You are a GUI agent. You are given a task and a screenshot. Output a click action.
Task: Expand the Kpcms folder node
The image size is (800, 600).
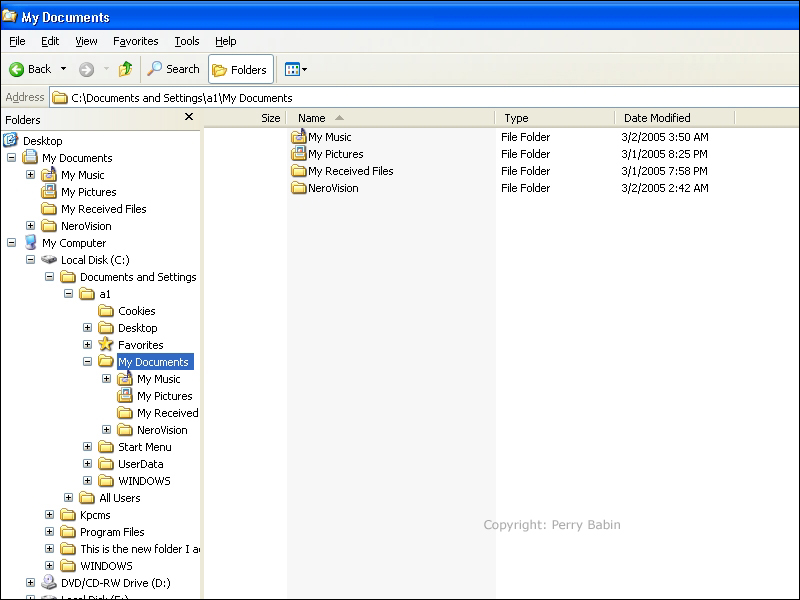(x=49, y=515)
